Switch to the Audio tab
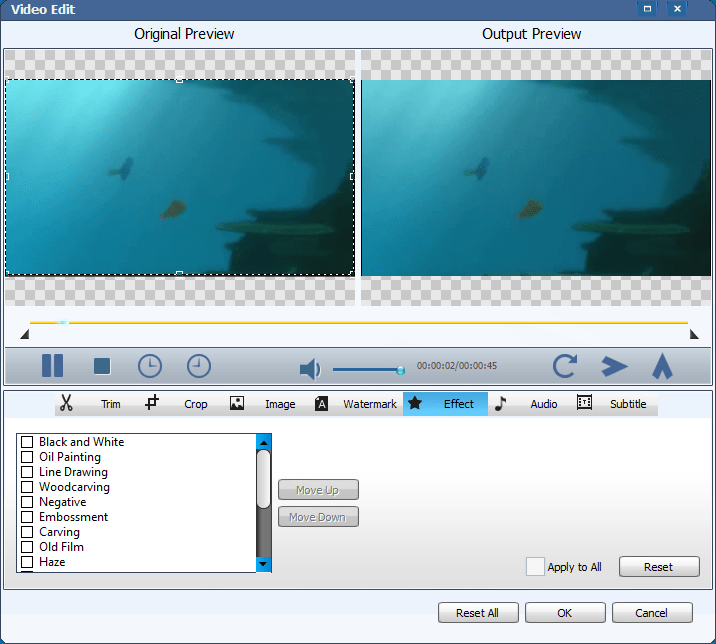Image resolution: width=716 pixels, height=644 pixels. coord(543,404)
